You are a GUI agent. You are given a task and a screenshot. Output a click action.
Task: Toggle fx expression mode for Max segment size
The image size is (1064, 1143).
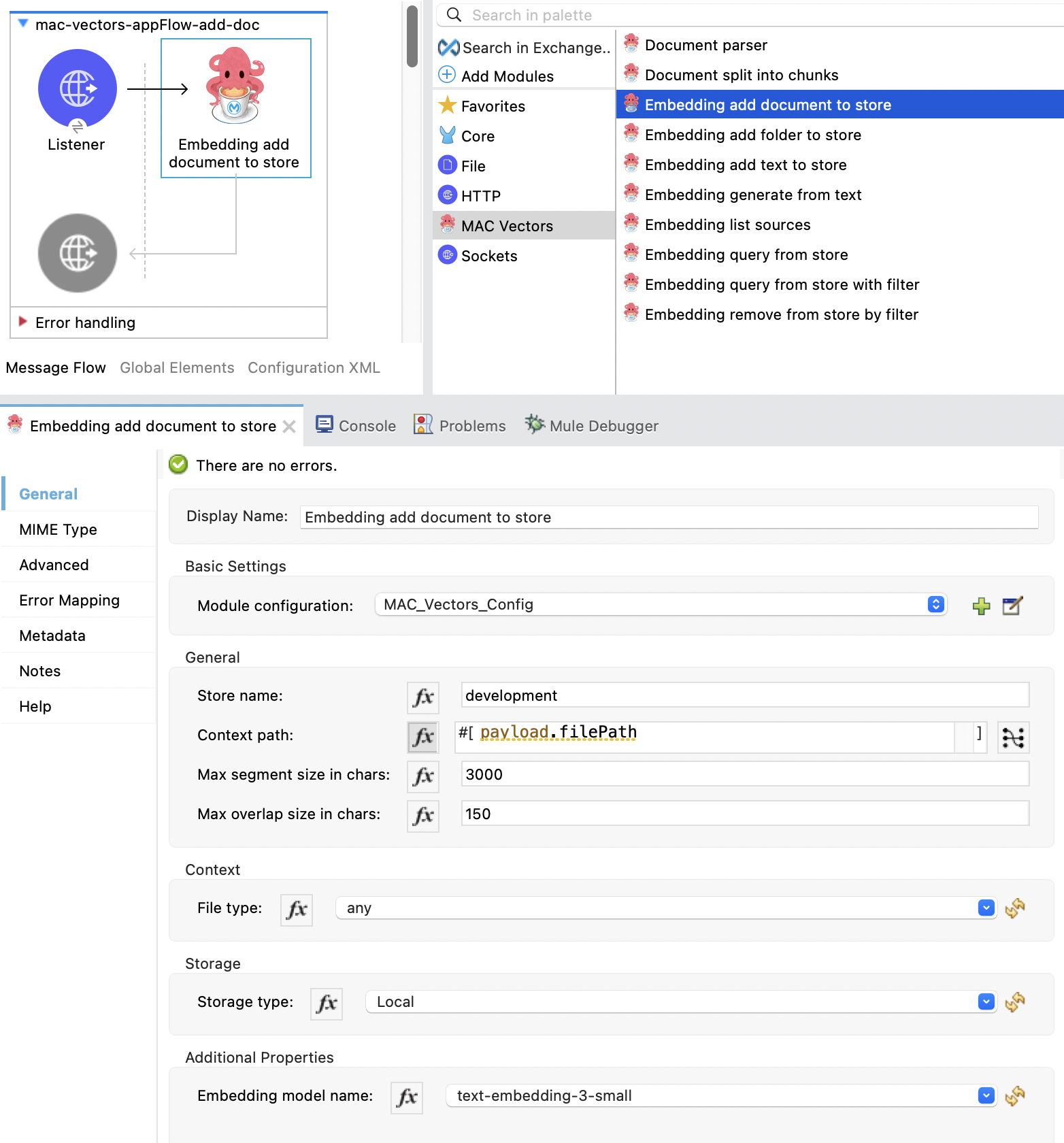pos(423,776)
